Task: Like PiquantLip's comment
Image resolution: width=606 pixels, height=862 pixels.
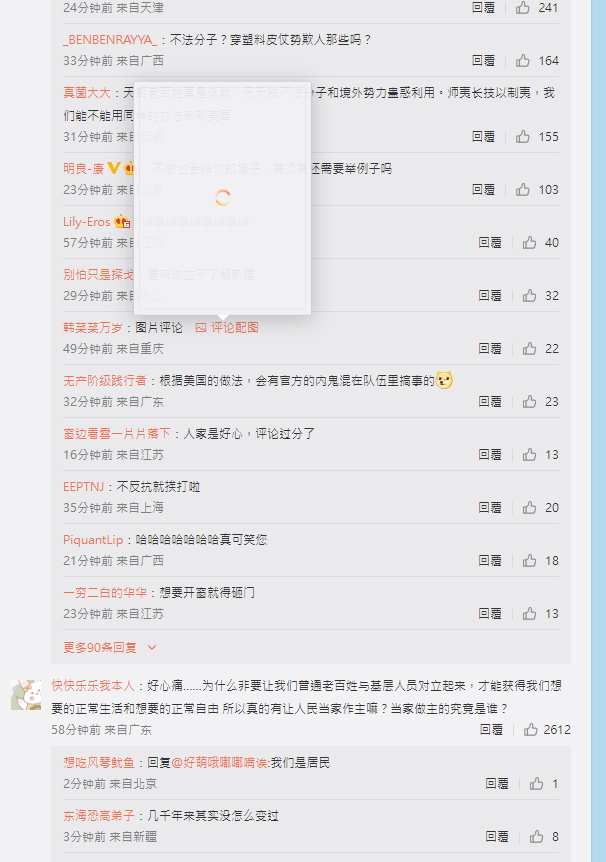Action: pos(530,560)
